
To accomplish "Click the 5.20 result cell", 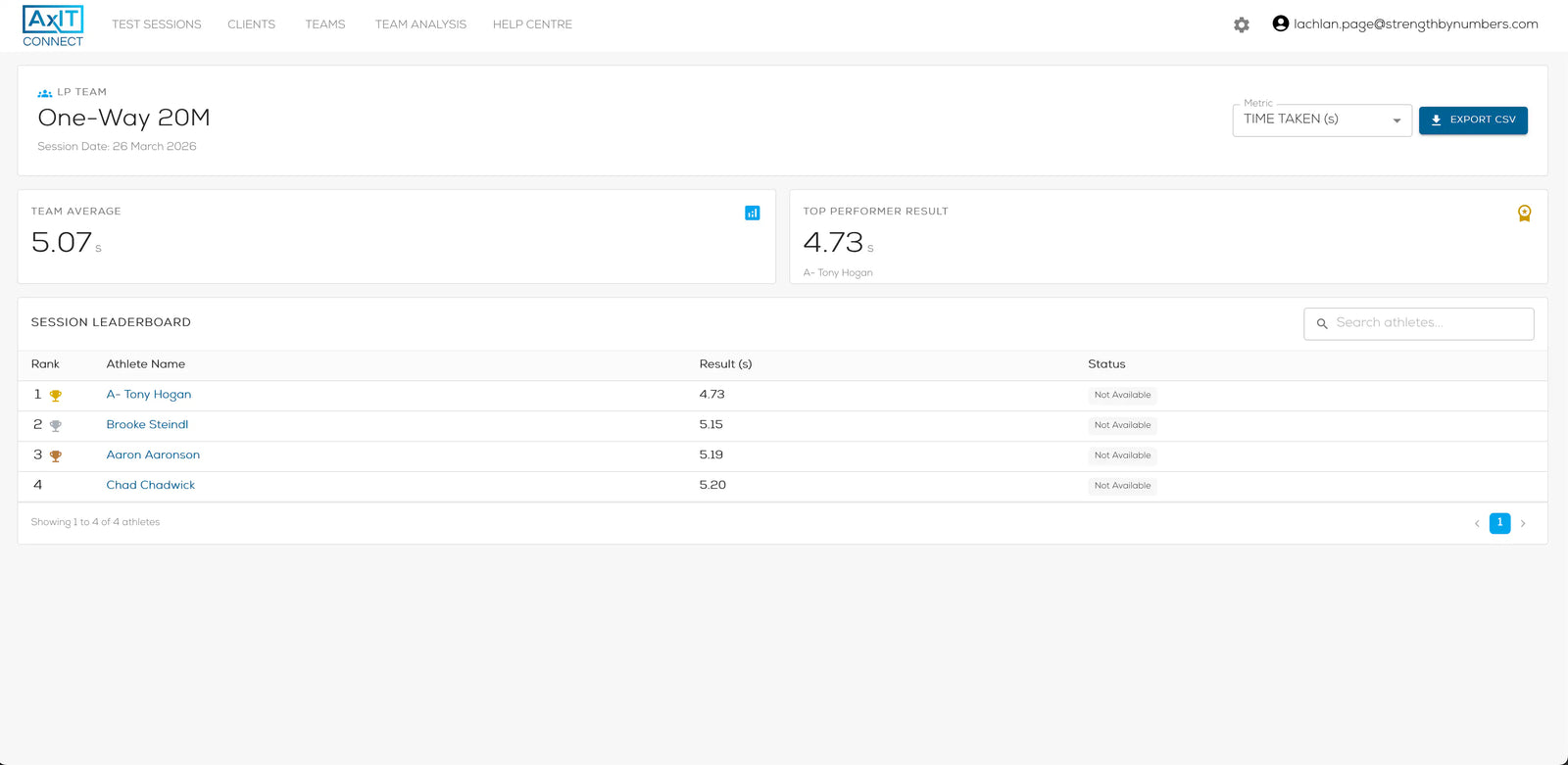I will 712,486.
